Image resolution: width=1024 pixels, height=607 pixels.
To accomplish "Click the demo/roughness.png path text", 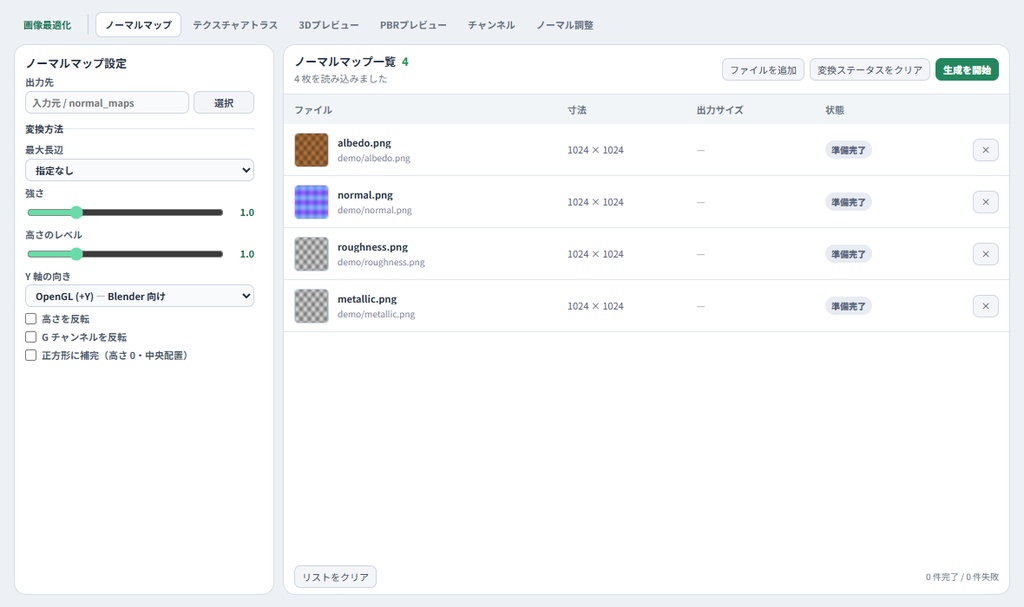I will [381, 262].
